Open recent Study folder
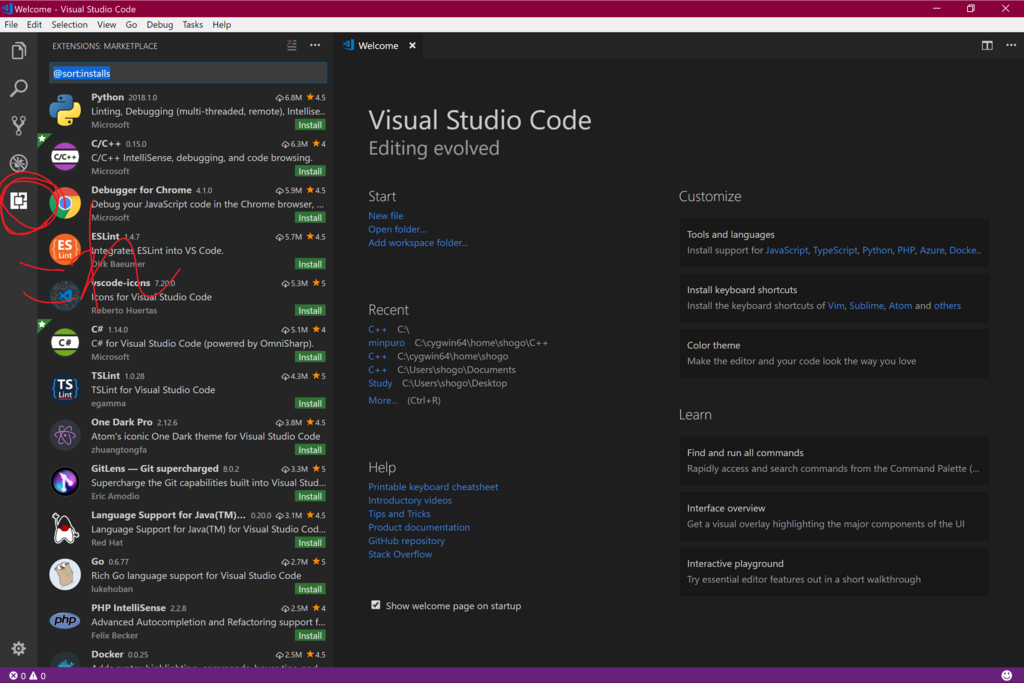This screenshot has width=1024, height=683. [380, 383]
